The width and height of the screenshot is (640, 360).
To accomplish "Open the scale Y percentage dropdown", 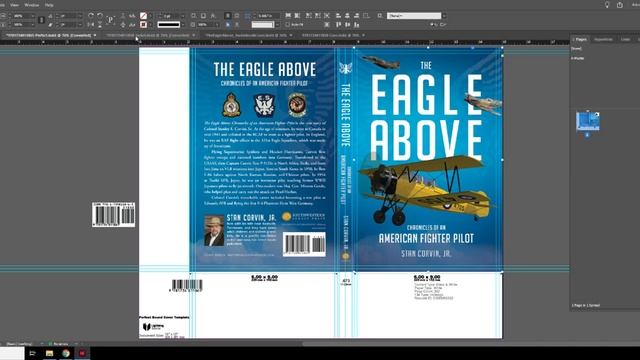I will [33, 24].
